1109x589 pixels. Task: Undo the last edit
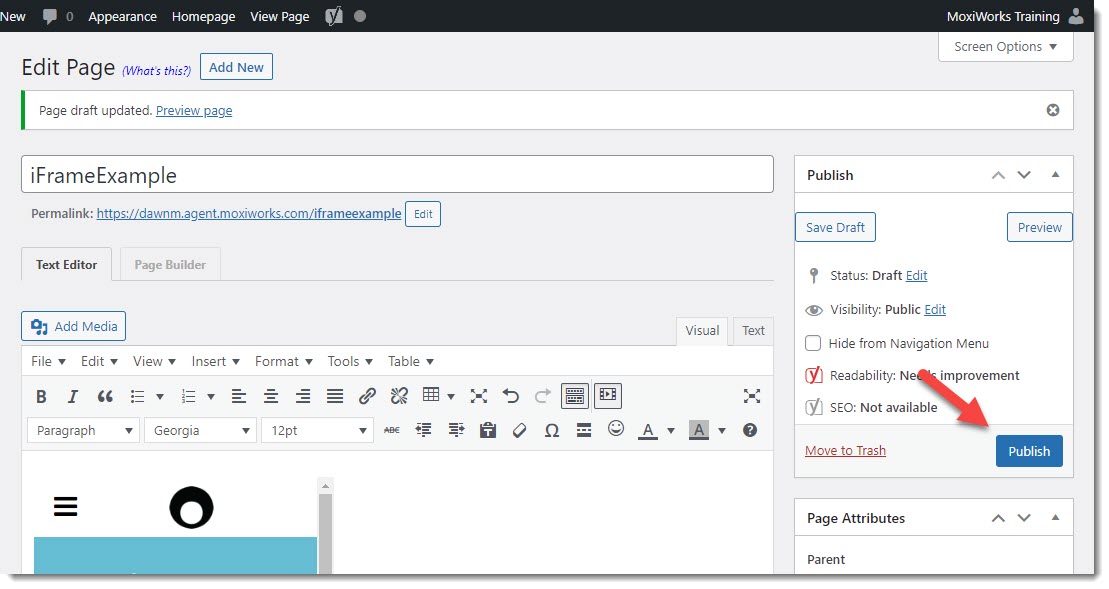point(511,396)
